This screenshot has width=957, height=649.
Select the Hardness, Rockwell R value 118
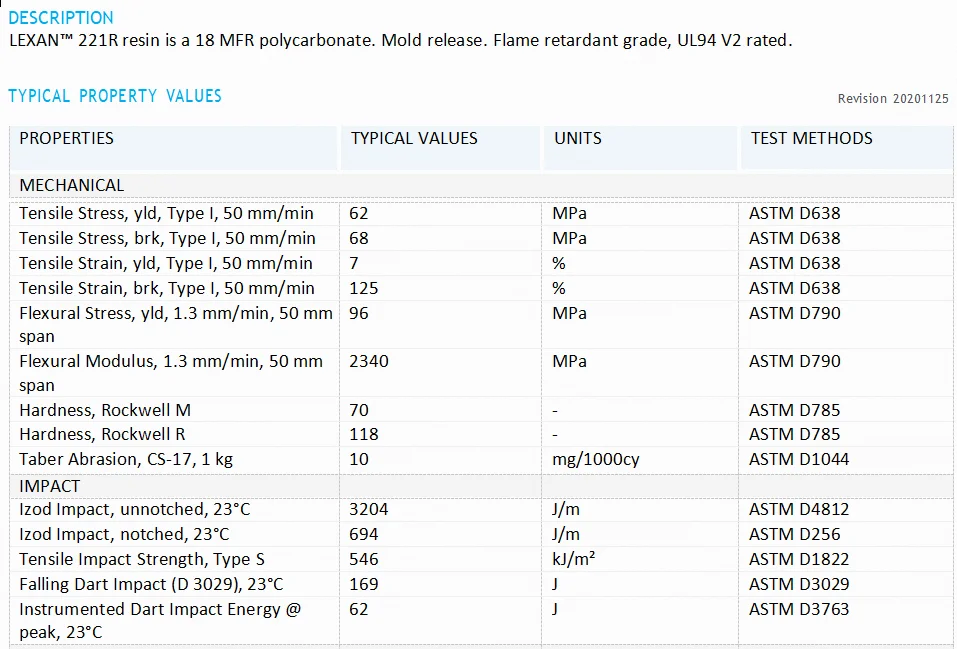(x=364, y=434)
